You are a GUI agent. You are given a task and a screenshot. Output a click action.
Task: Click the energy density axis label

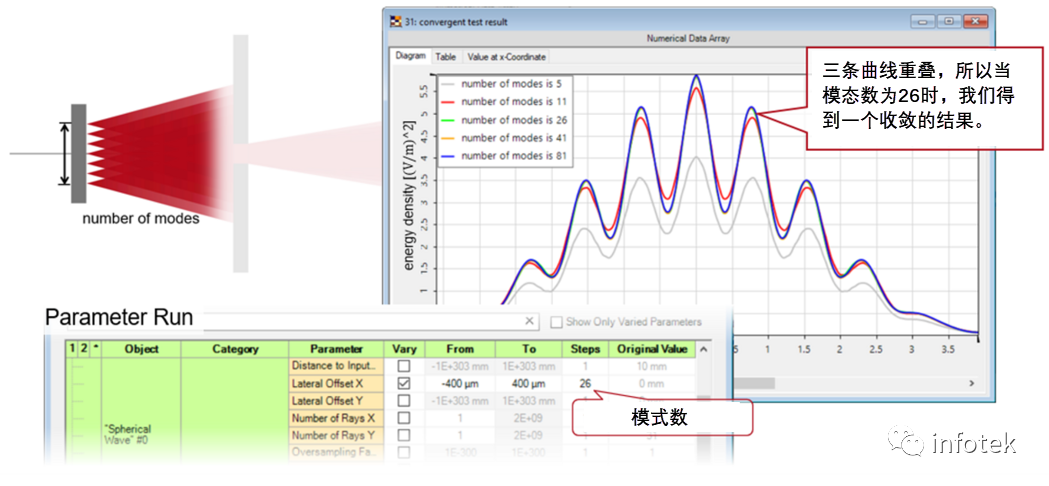coord(409,194)
